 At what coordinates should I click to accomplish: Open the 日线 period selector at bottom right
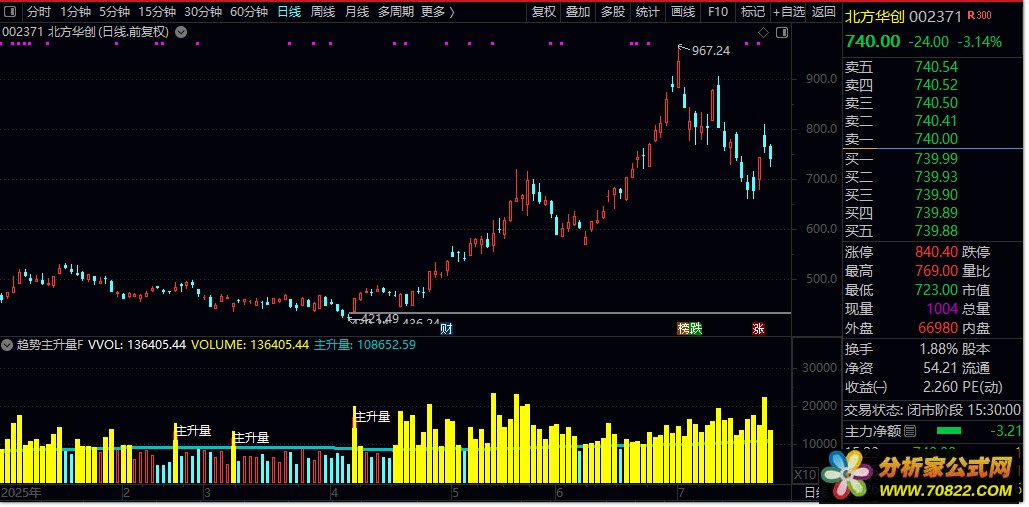tap(812, 492)
